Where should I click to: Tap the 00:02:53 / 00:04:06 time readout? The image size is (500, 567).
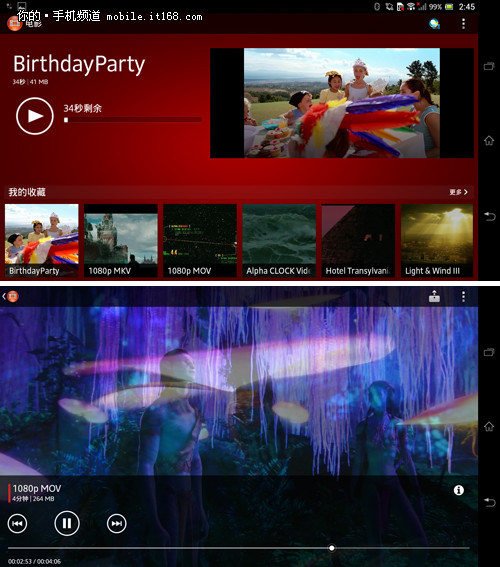tap(34, 561)
